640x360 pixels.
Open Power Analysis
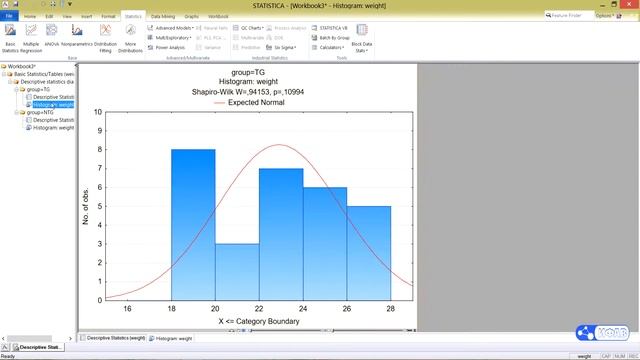pos(167,48)
